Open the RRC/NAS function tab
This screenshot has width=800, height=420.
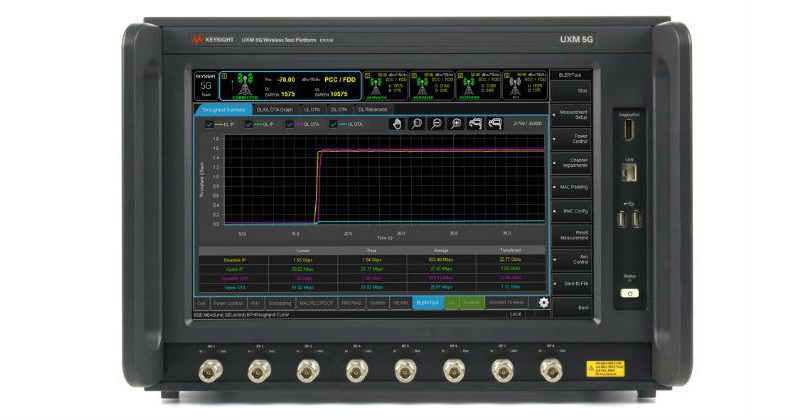351,303
